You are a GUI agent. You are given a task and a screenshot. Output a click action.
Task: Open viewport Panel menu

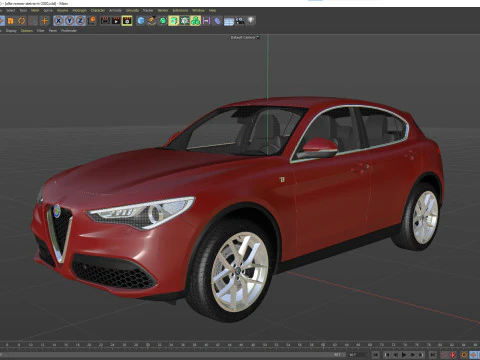(53, 30)
